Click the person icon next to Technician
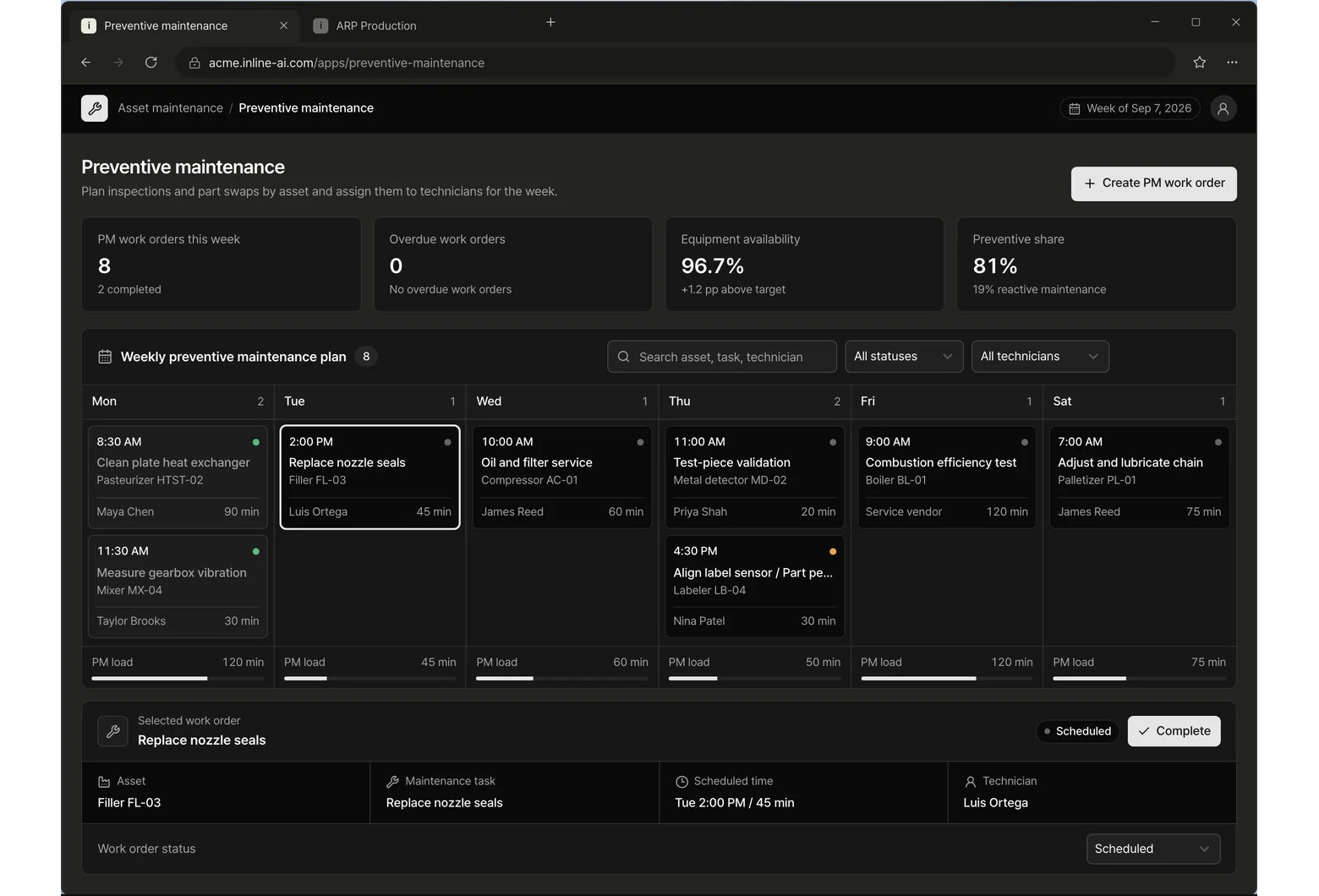 click(970, 782)
